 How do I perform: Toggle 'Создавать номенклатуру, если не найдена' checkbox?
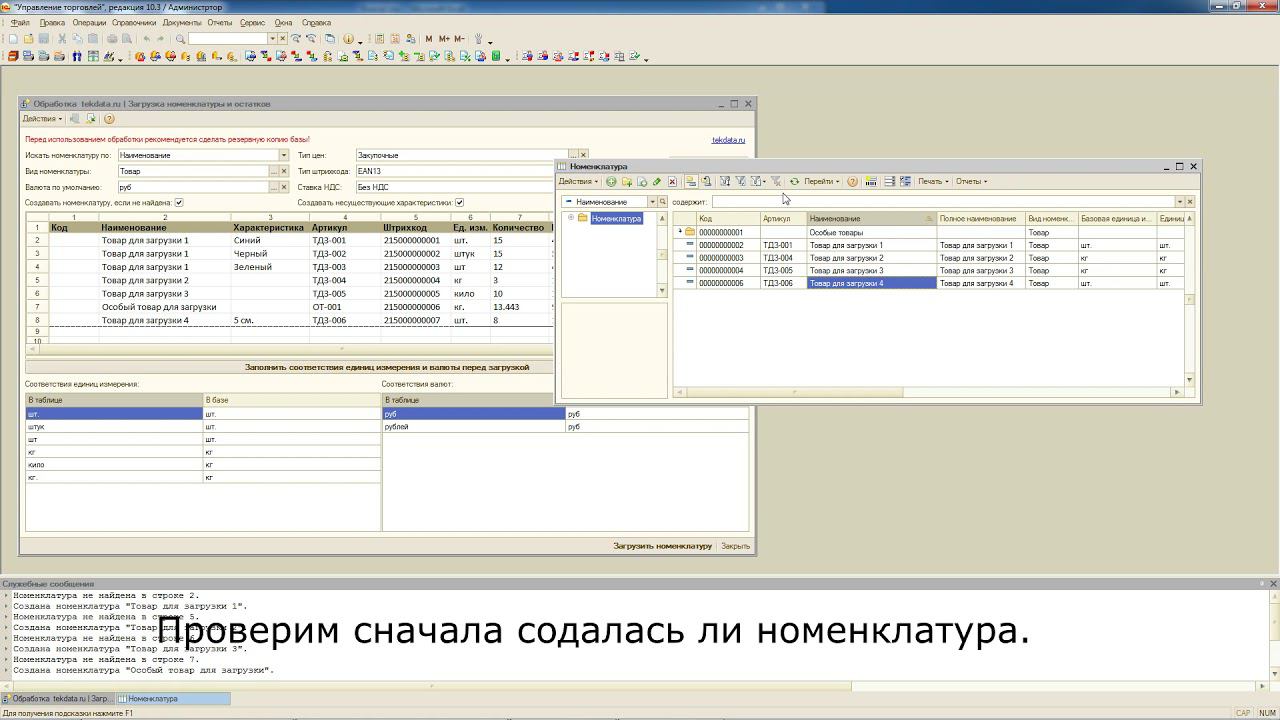[179, 203]
